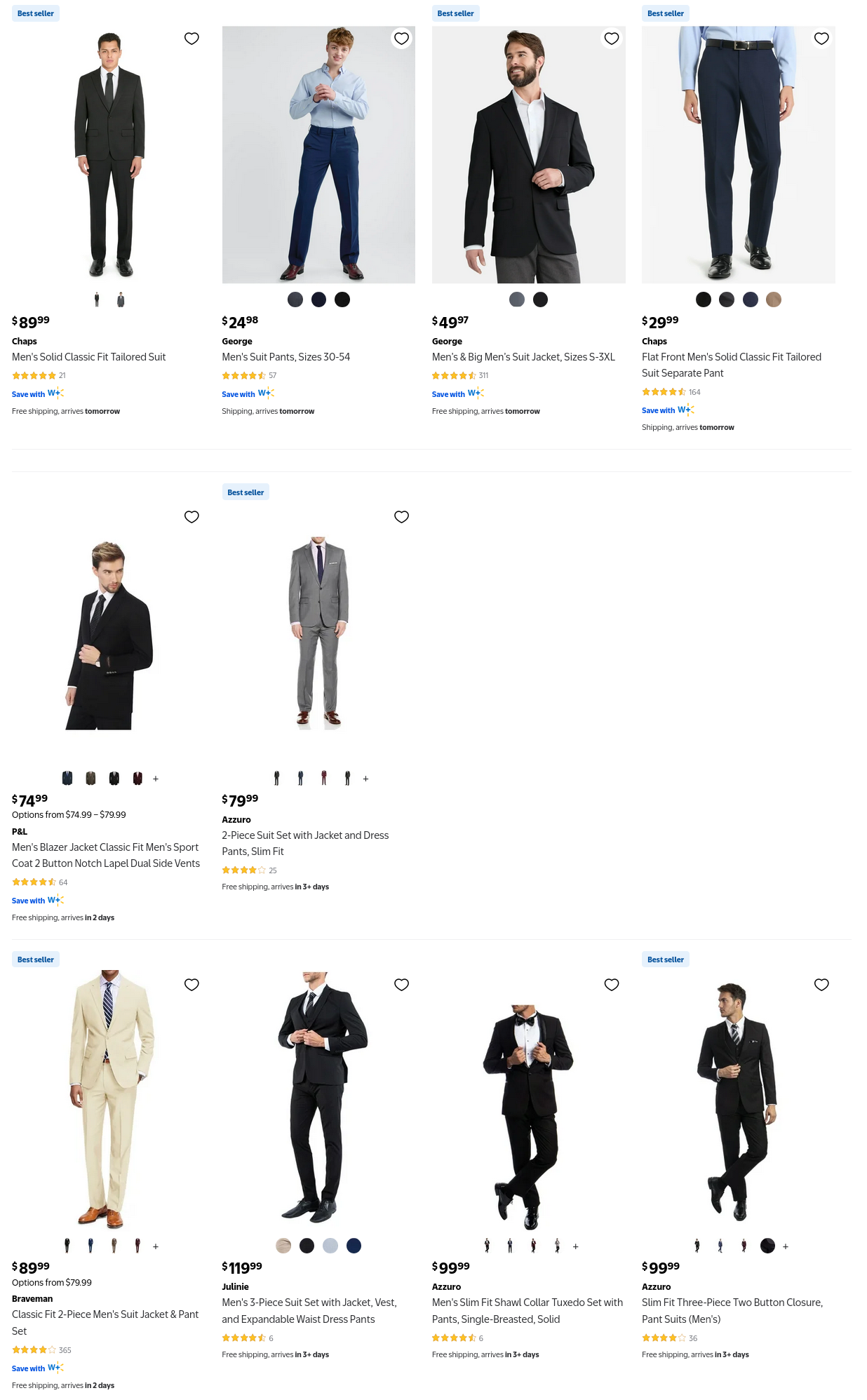The image size is (867, 1400).
Task: Show additional variants of Azzuro Tuxedo Set
Action: point(576,1246)
